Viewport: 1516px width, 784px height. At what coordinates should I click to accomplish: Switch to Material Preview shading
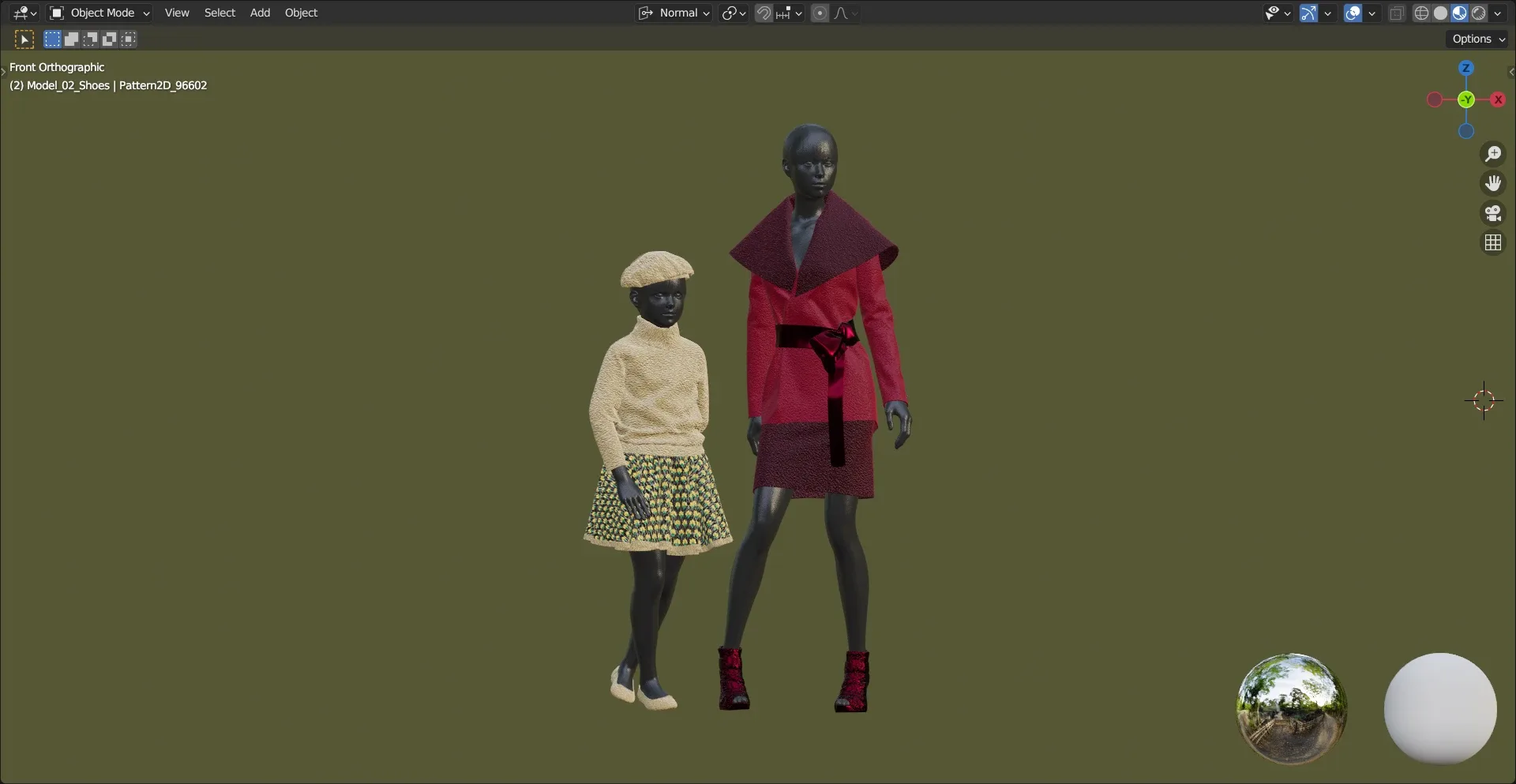(x=1459, y=13)
